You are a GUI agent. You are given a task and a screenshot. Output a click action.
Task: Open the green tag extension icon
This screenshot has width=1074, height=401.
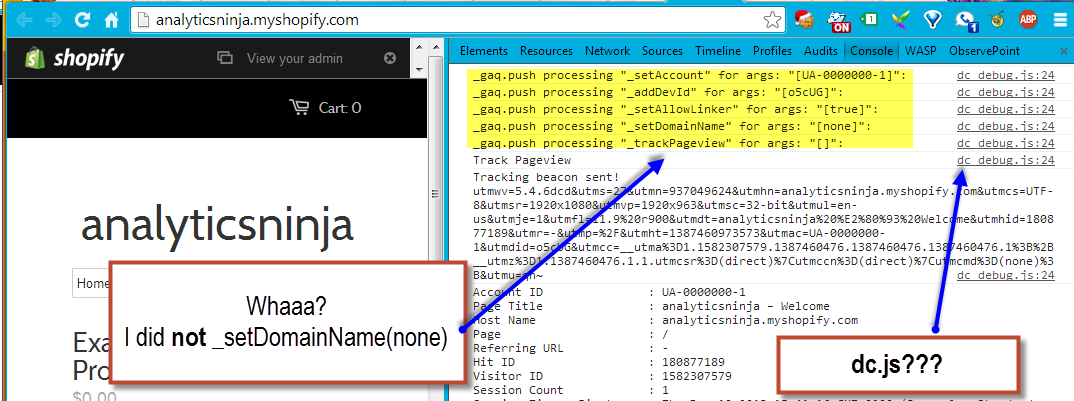[871, 20]
